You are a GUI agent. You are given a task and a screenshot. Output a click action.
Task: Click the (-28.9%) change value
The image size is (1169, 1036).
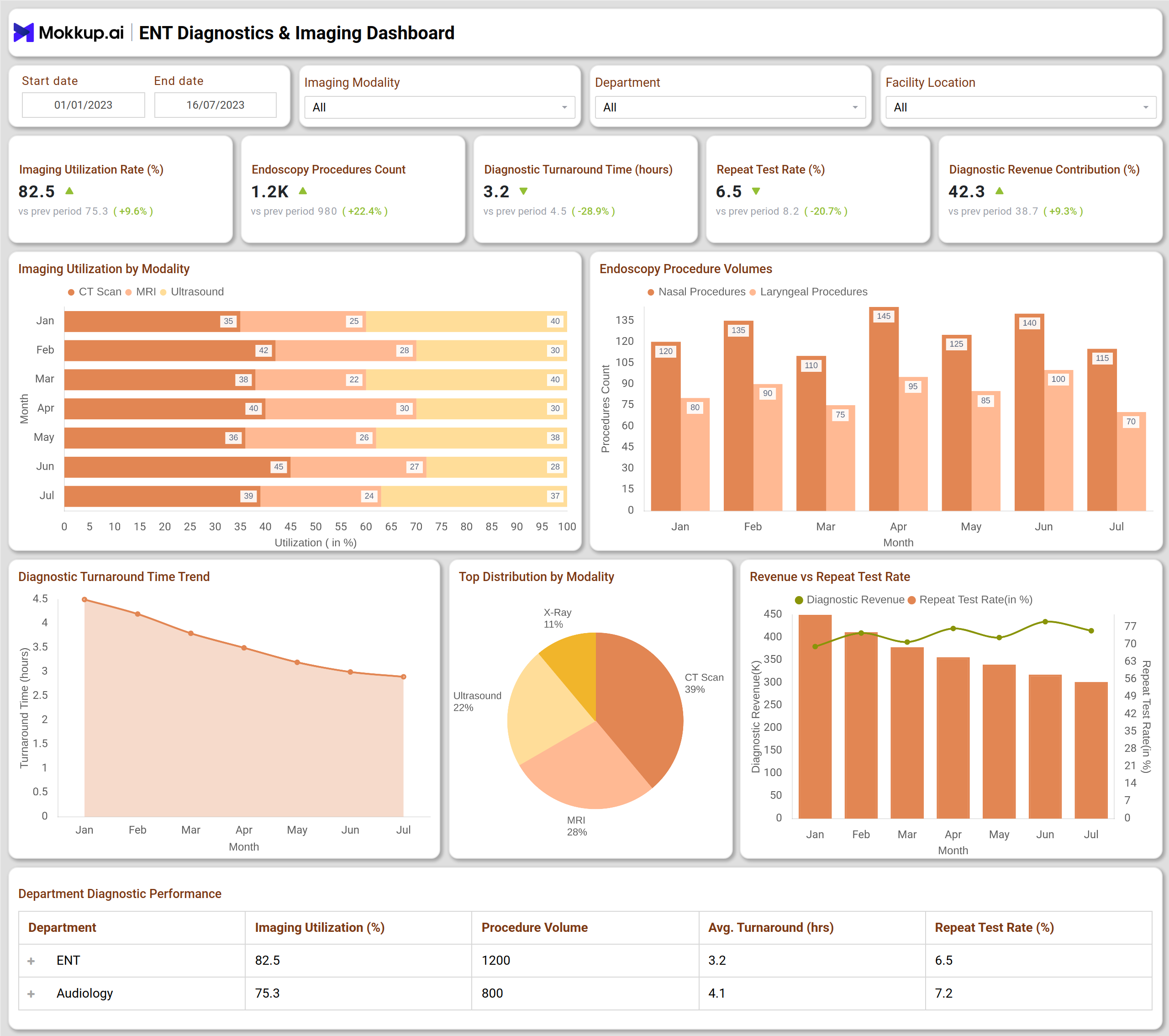pos(593,211)
